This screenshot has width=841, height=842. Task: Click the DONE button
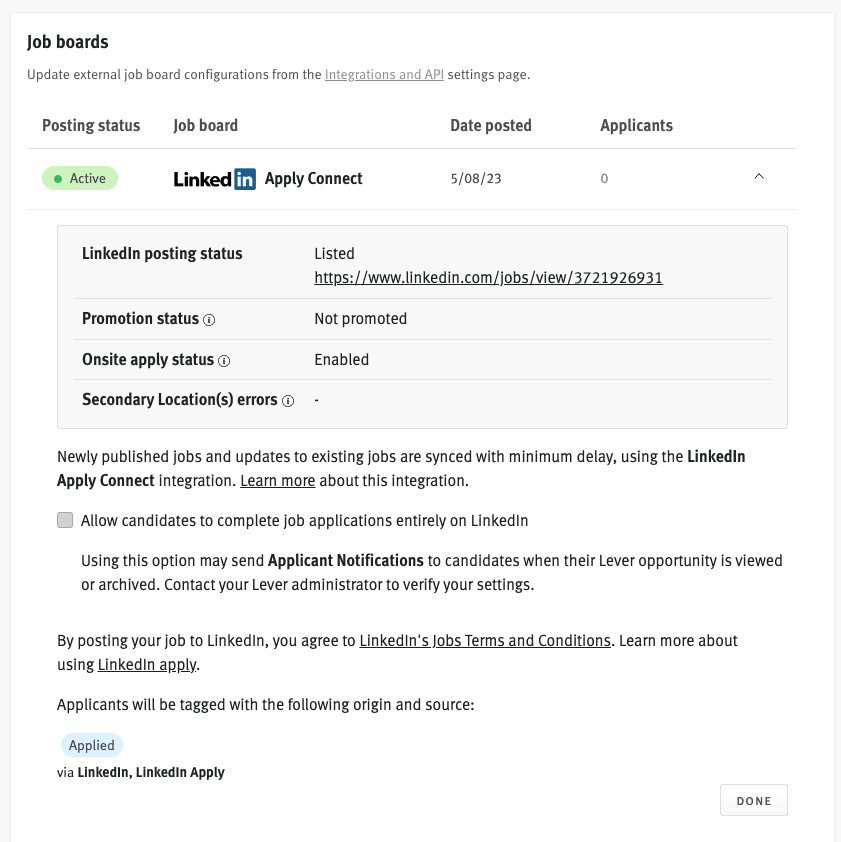click(753, 800)
